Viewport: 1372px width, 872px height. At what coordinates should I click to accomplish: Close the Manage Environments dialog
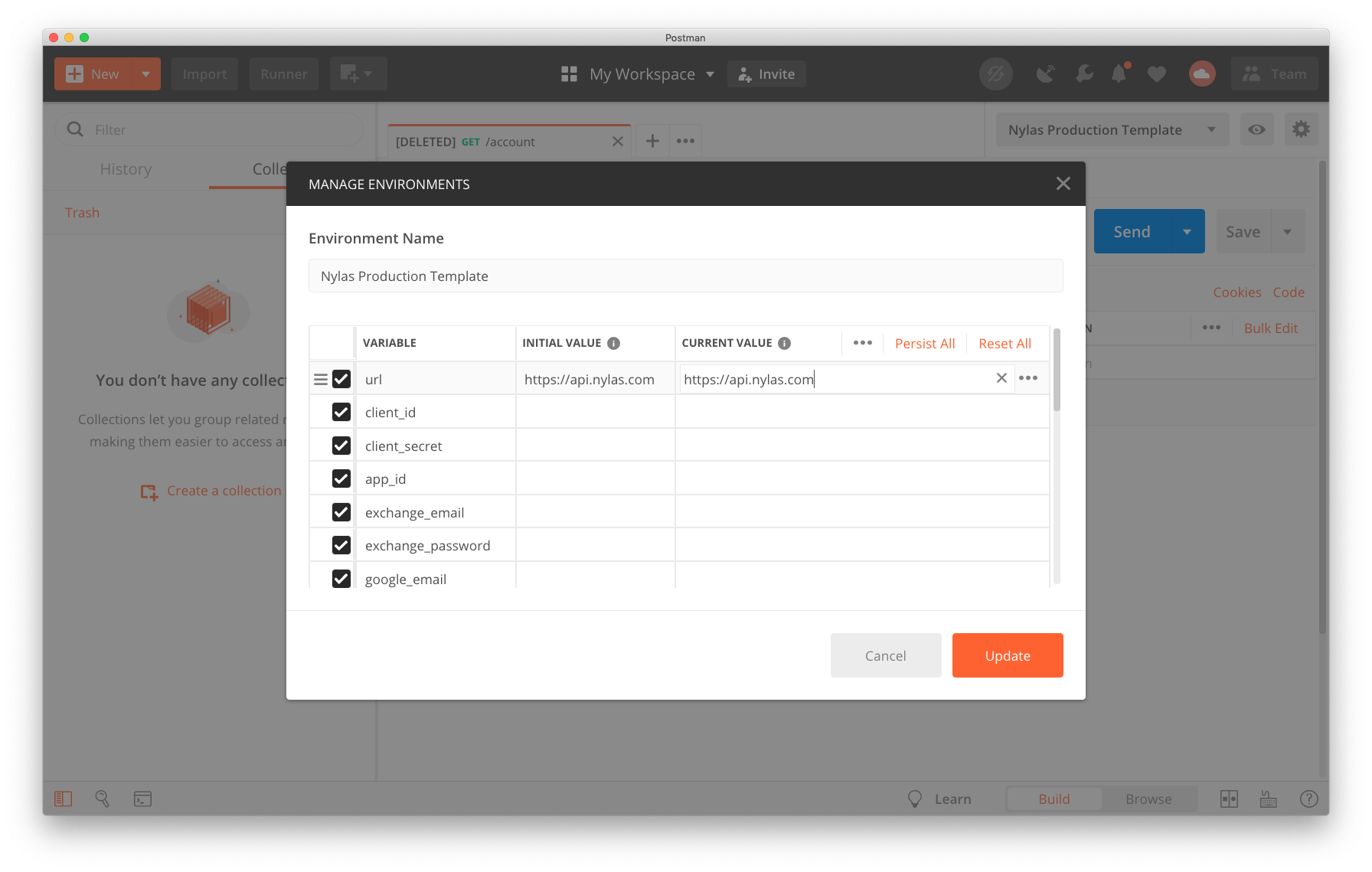pos(1063,184)
